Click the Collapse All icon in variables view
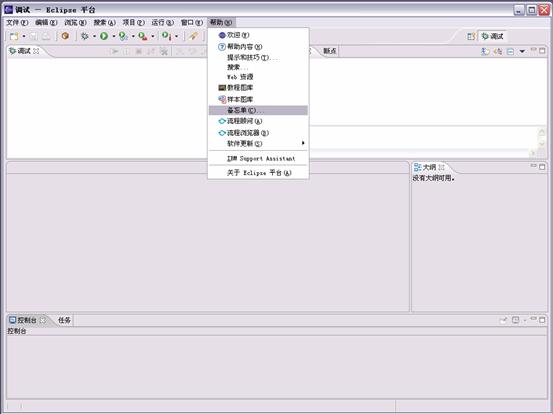Image resolution: width=553 pixels, height=414 pixels. (510, 51)
